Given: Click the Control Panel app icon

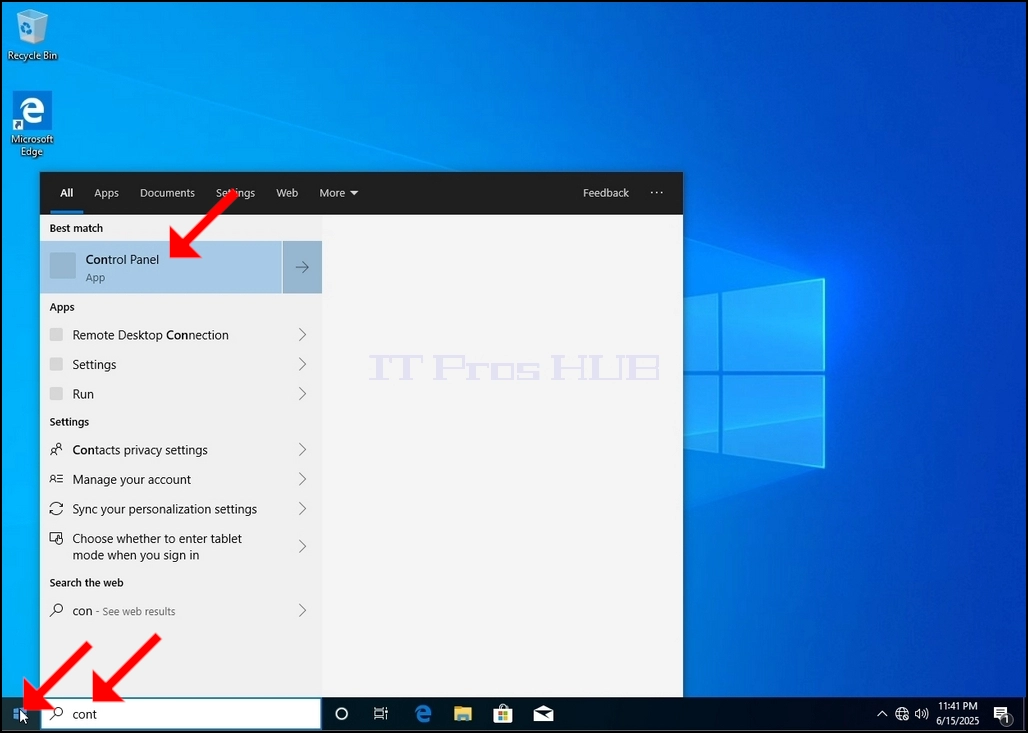Looking at the screenshot, I should [x=63, y=266].
